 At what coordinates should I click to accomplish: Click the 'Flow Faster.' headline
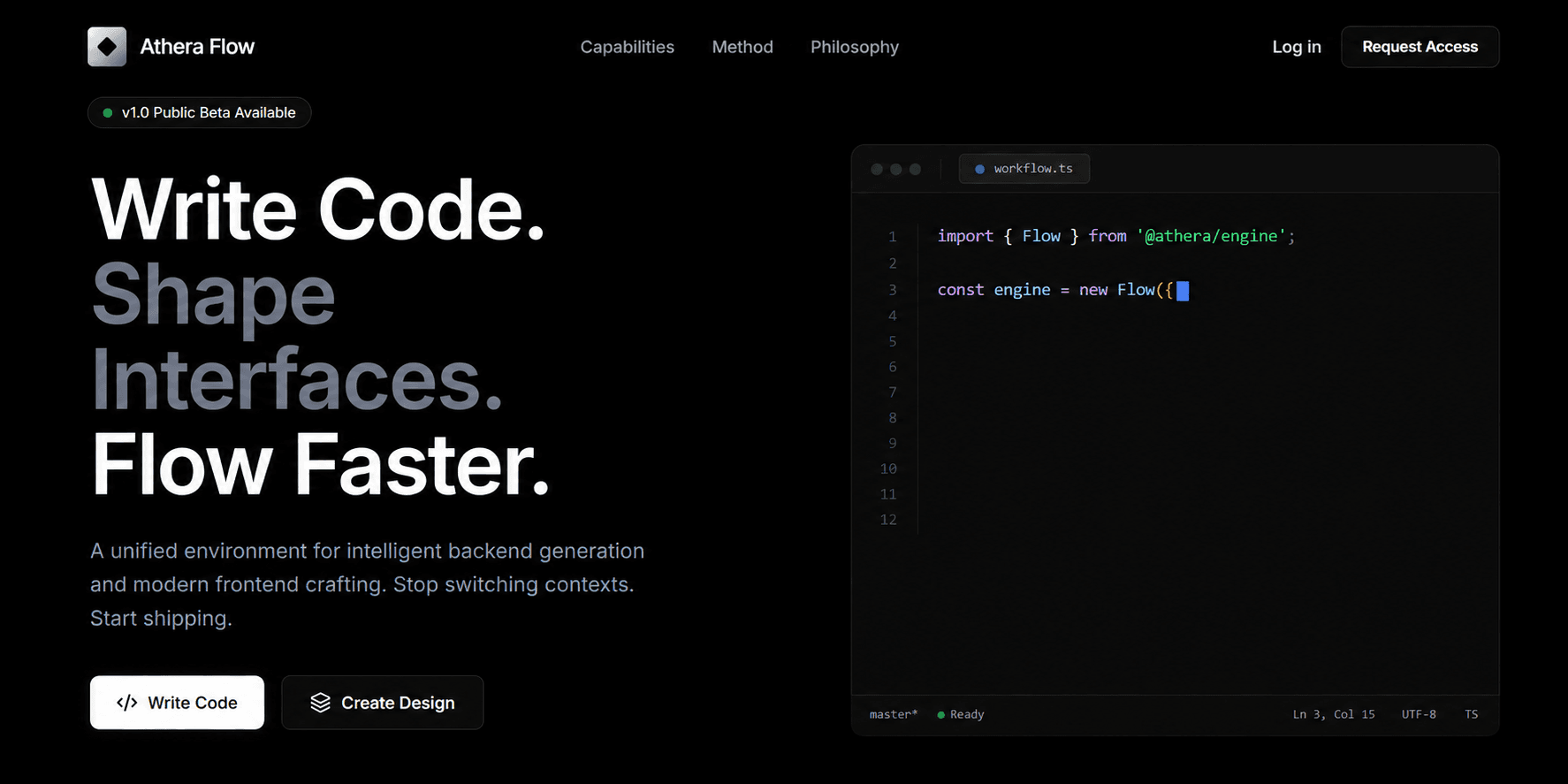(321, 465)
